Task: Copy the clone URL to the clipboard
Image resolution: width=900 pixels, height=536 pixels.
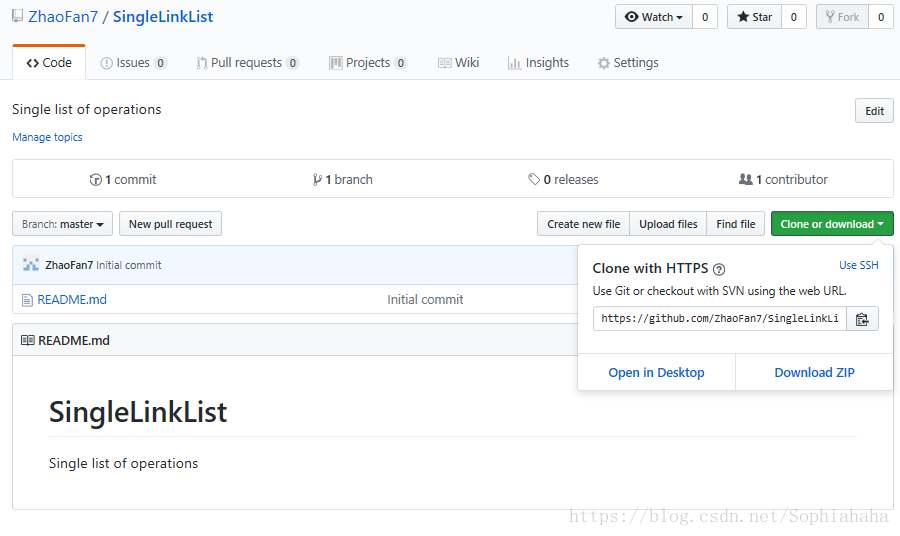Action: [x=862, y=319]
